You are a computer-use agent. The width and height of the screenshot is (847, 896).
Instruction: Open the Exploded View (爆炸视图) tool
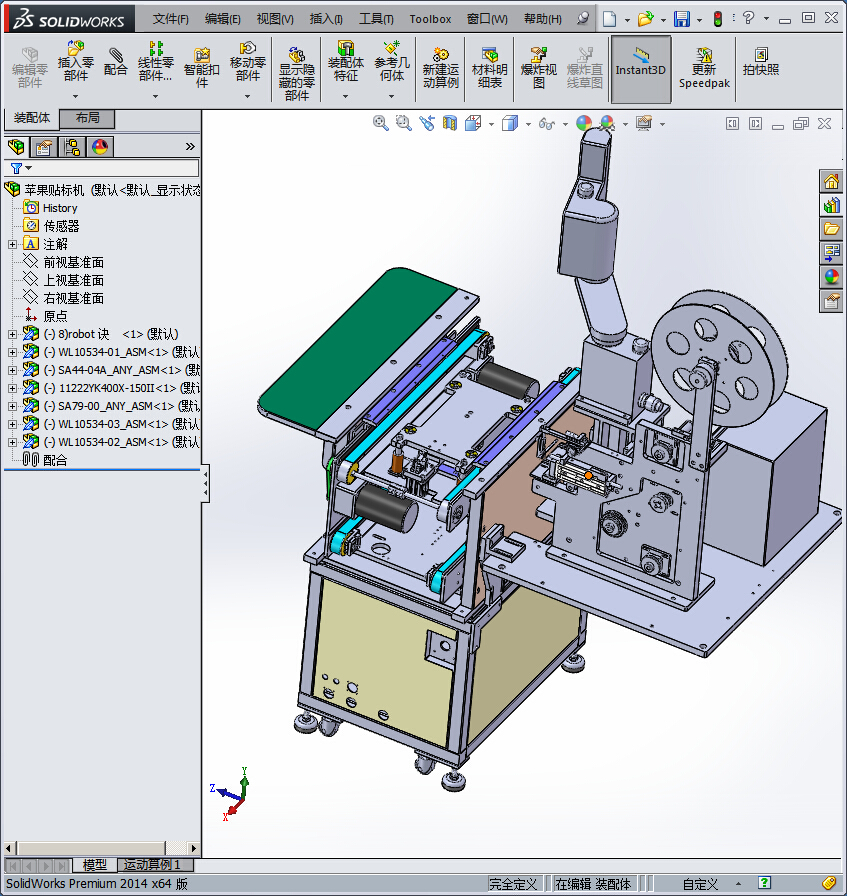538,68
